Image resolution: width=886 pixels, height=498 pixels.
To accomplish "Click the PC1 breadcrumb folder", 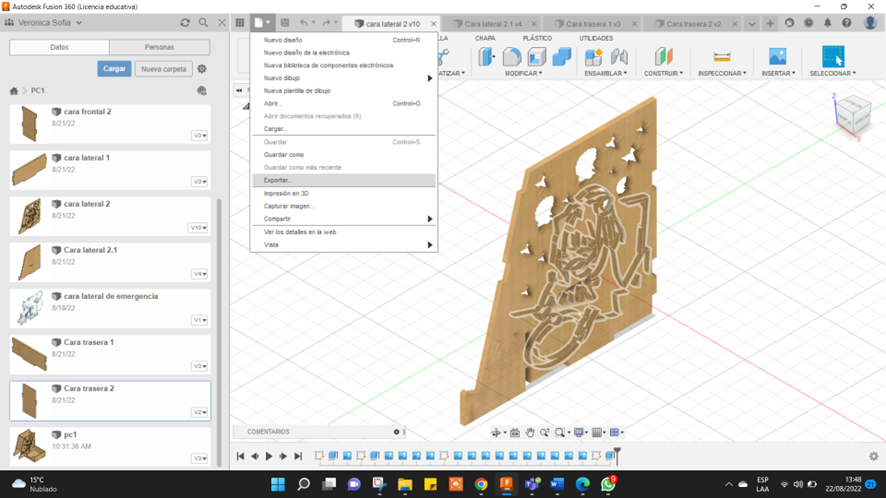I will [38, 90].
